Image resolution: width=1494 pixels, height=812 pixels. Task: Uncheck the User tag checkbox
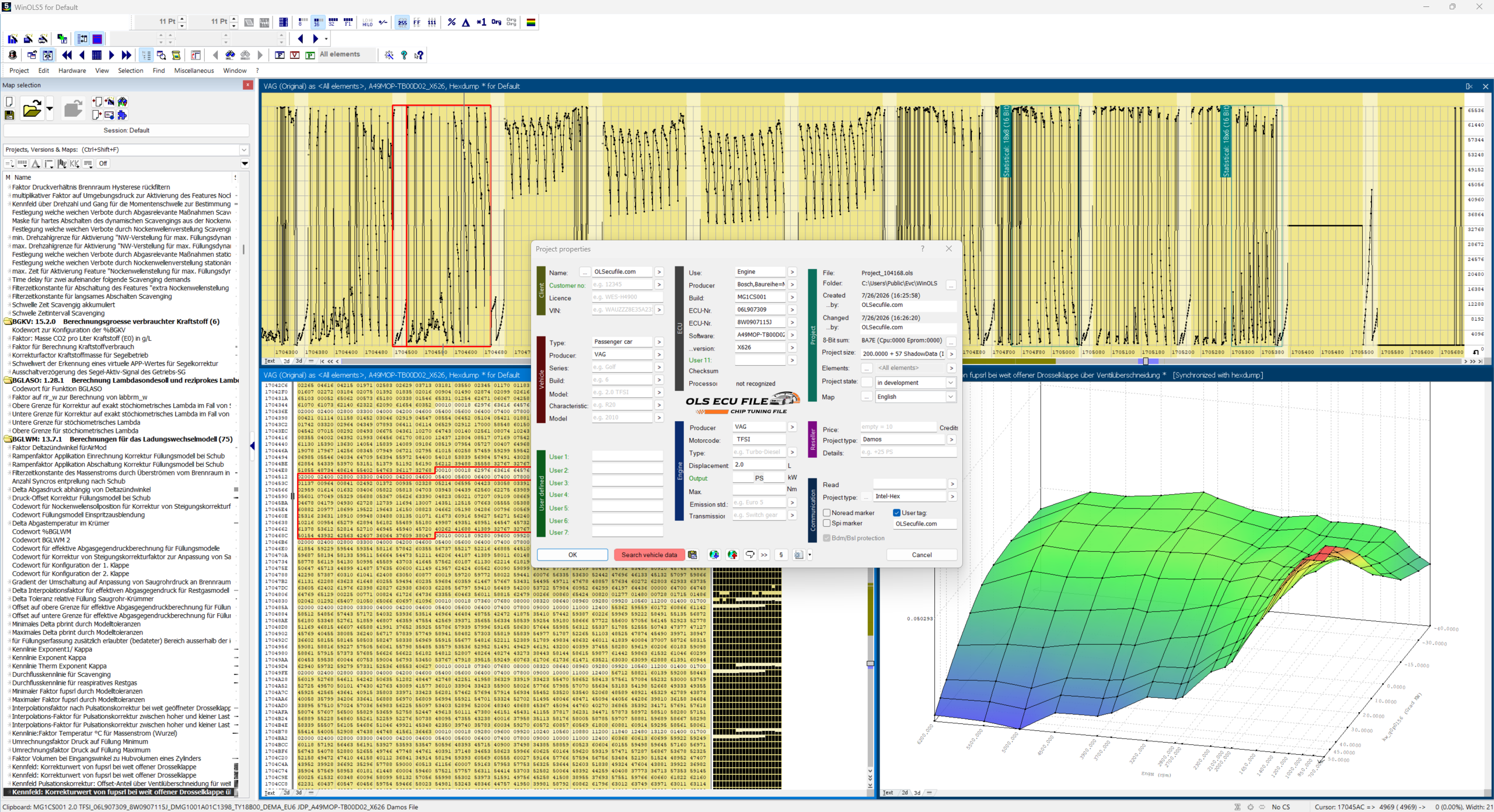click(897, 513)
